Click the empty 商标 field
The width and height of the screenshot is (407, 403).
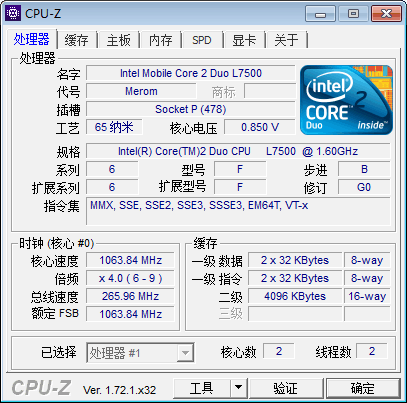click(x=270, y=91)
